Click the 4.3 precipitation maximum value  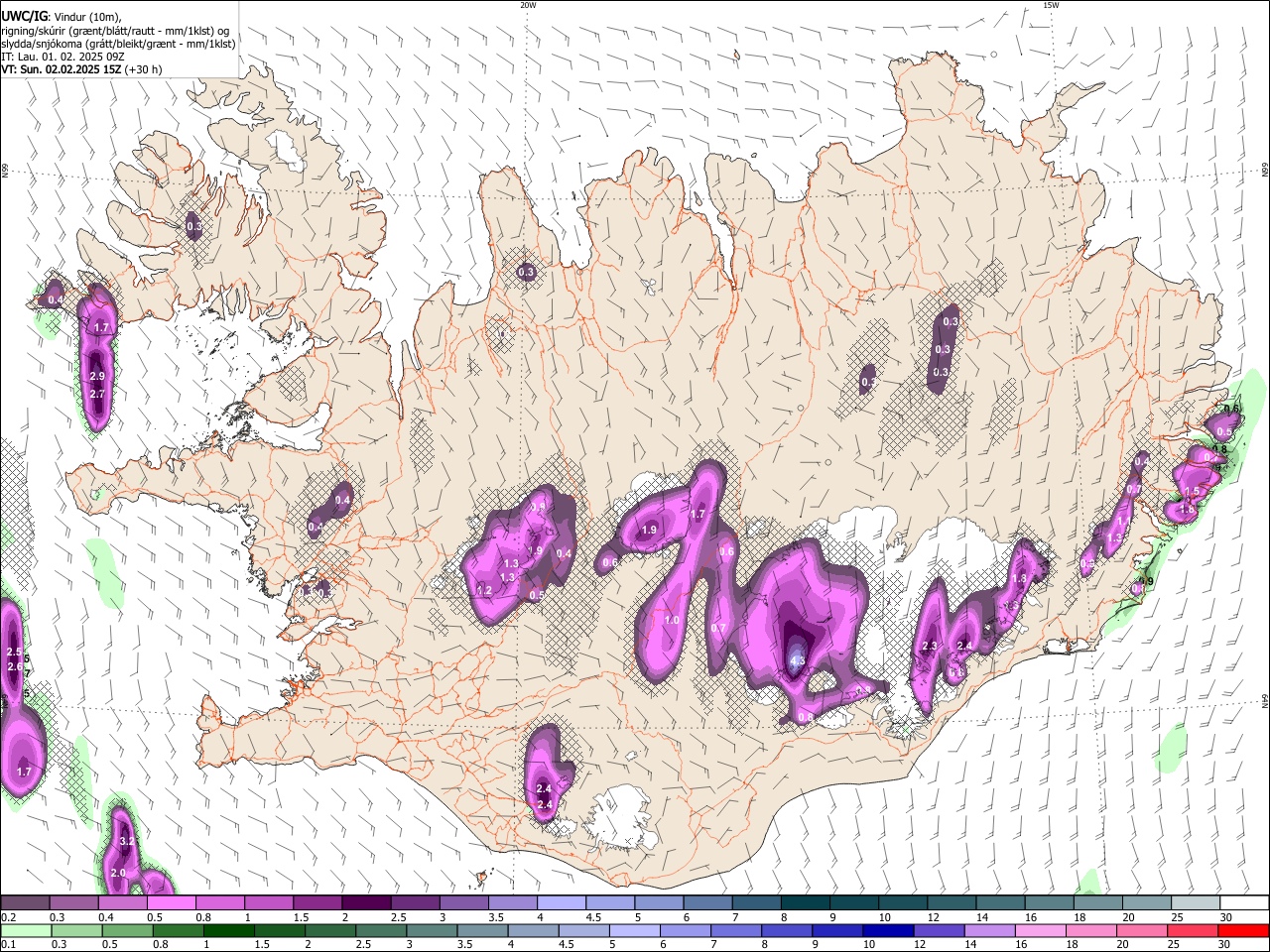(x=798, y=660)
